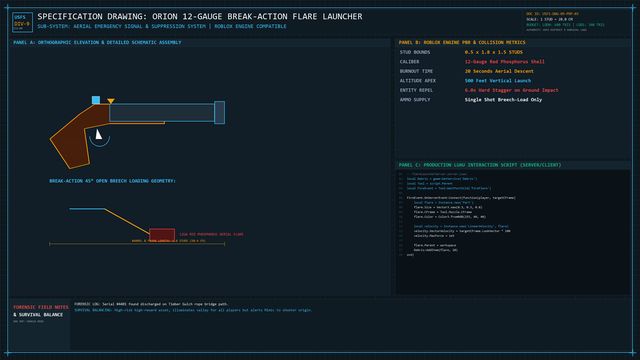
Task: Click the flare.Color = Color3.fromRGB code line
Action: [x=450, y=217]
